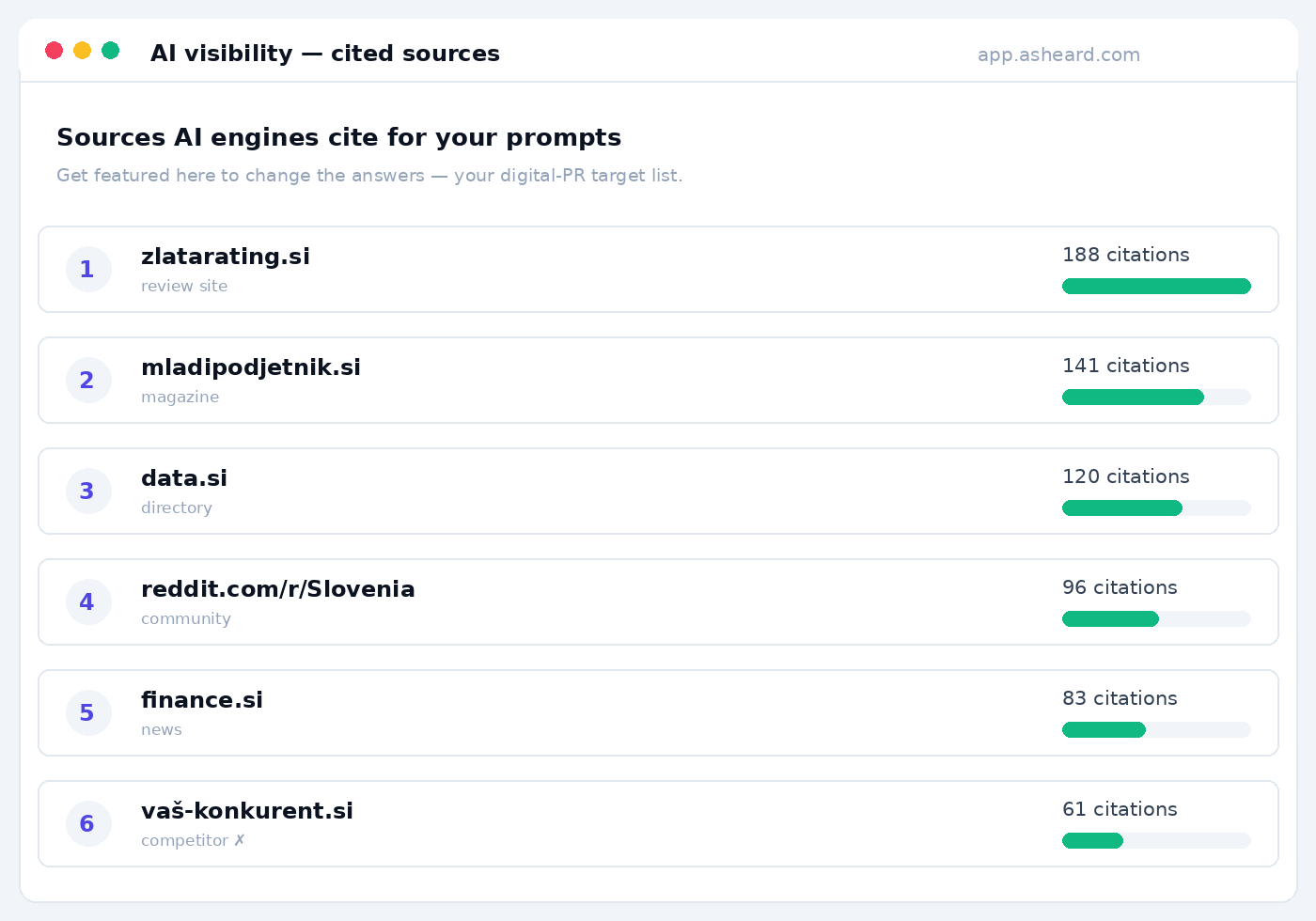Click the green window dot
Screen dimensions: 1316x921
point(111,51)
